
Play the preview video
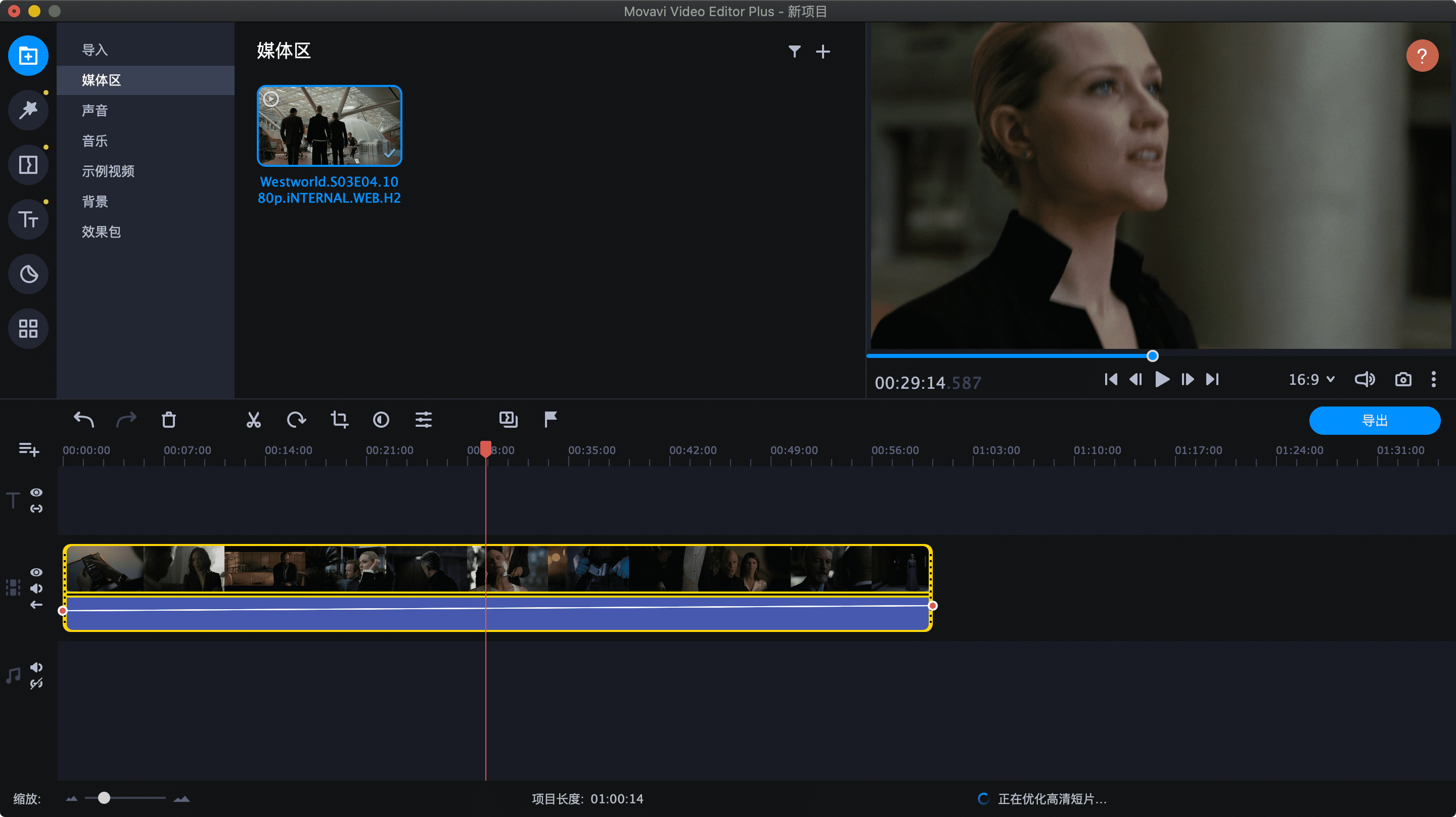(x=1162, y=379)
